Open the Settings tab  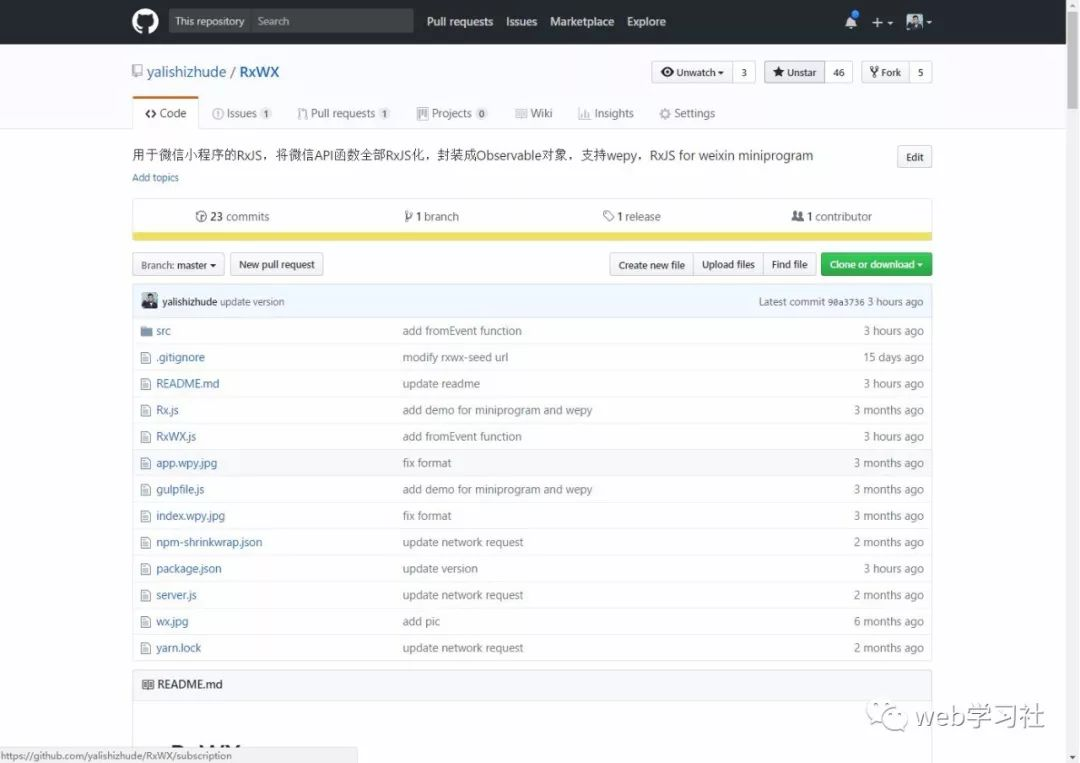(x=687, y=114)
